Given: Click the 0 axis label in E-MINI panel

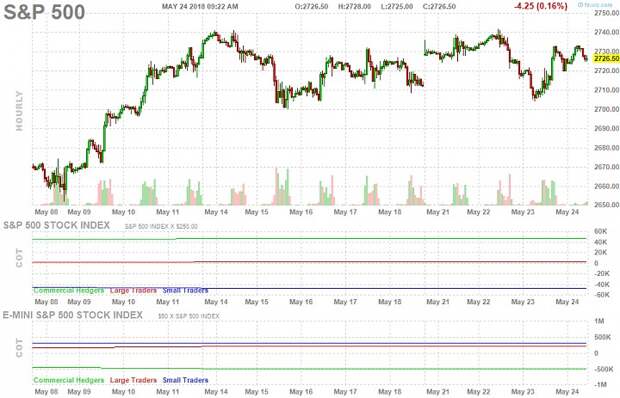Looking at the screenshot, I should [596, 353].
